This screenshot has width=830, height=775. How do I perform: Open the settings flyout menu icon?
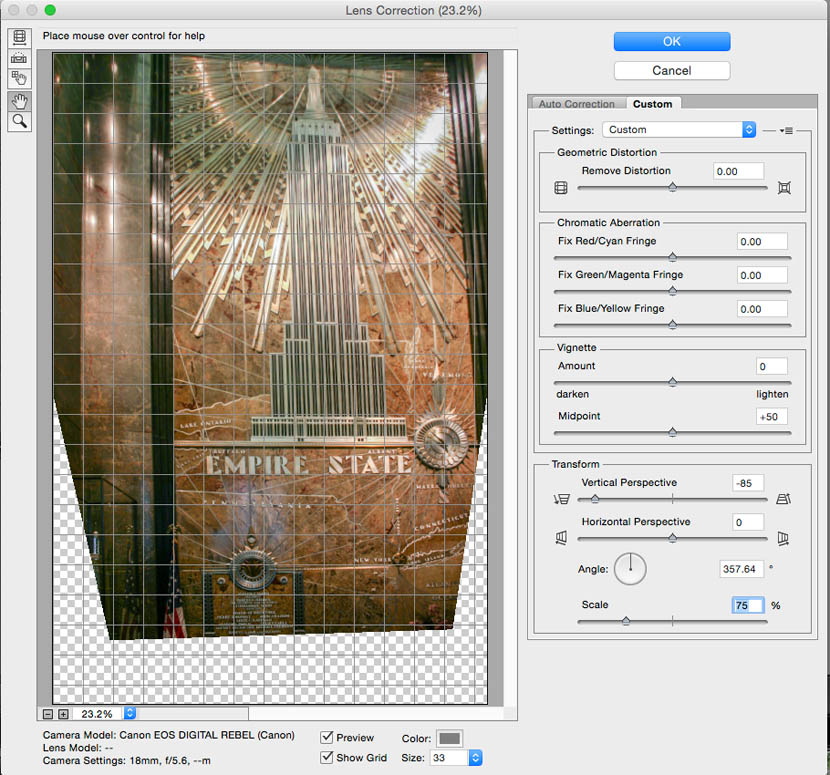(786, 130)
